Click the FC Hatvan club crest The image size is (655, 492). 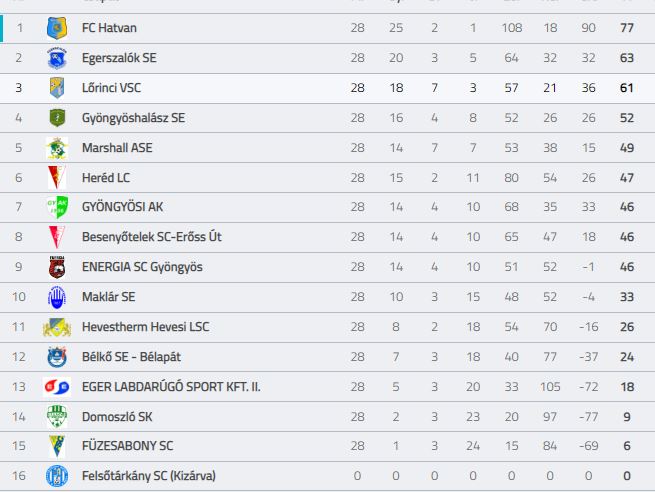pos(57,28)
